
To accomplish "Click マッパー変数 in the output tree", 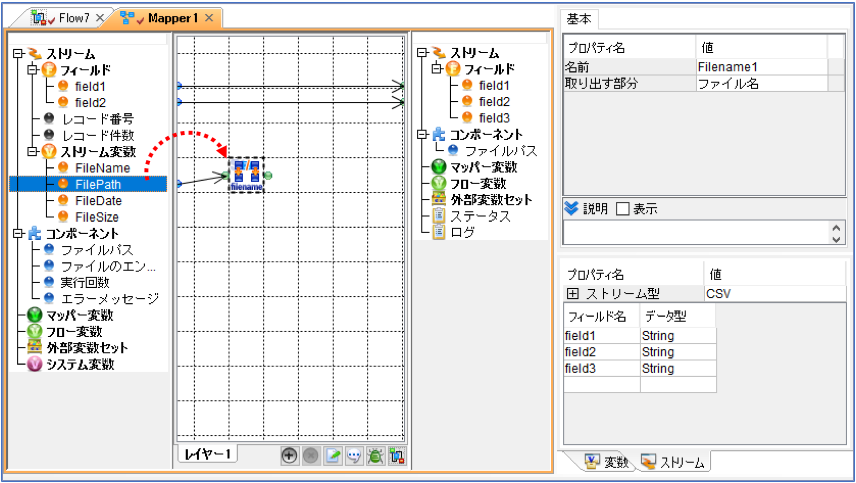I will coord(483,167).
